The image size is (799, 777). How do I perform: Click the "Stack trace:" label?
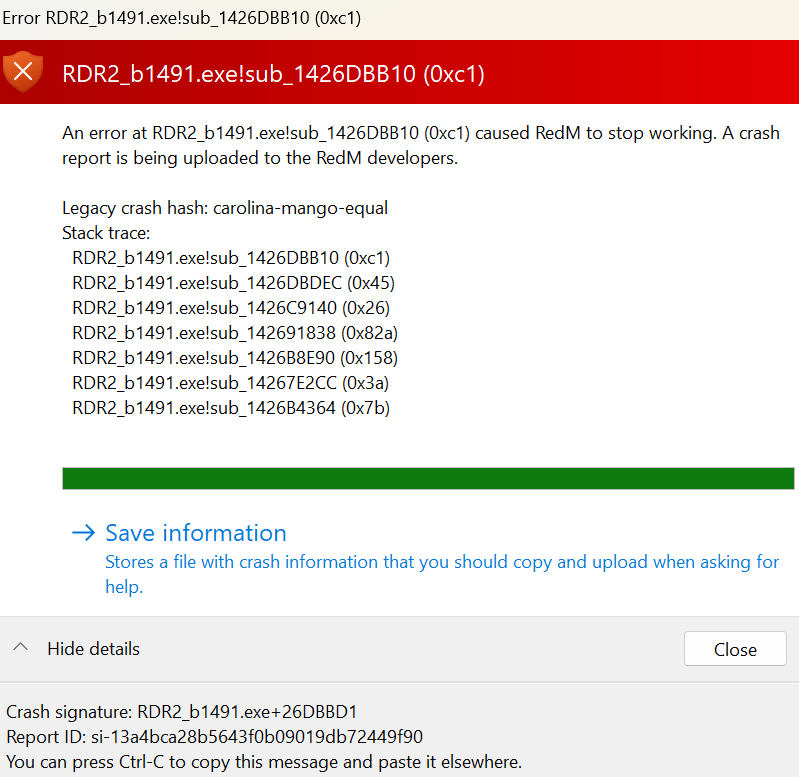pos(106,233)
